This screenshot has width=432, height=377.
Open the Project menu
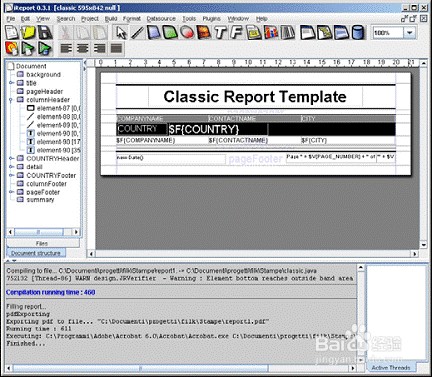90,19
